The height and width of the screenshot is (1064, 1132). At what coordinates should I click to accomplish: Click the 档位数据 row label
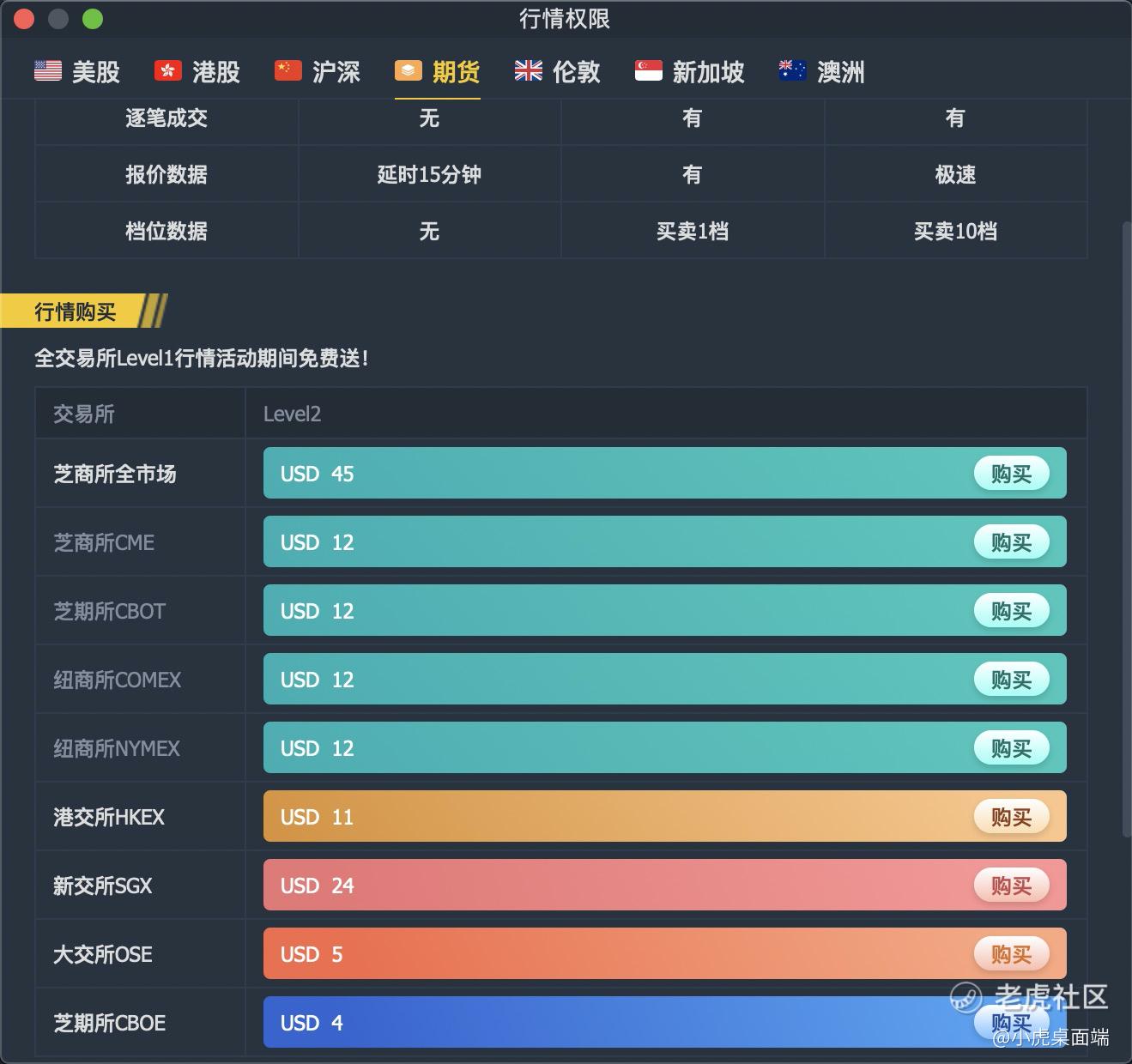[166, 231]
